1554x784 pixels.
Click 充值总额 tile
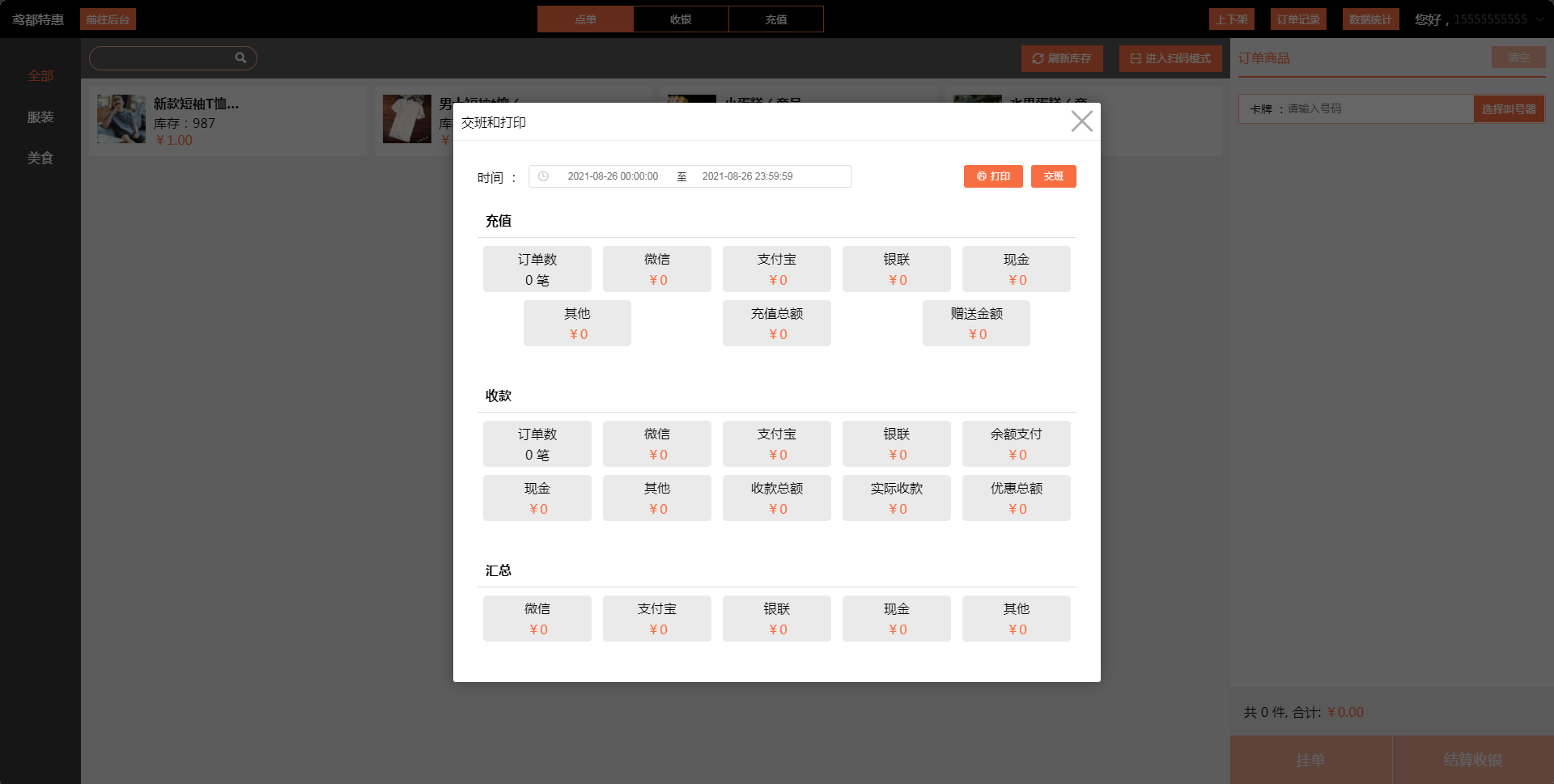pos(777,324)
